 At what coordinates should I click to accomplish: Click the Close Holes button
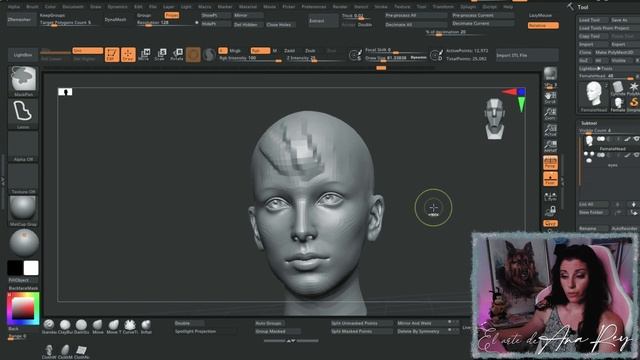pyautogui.click(x=280, y=24)
